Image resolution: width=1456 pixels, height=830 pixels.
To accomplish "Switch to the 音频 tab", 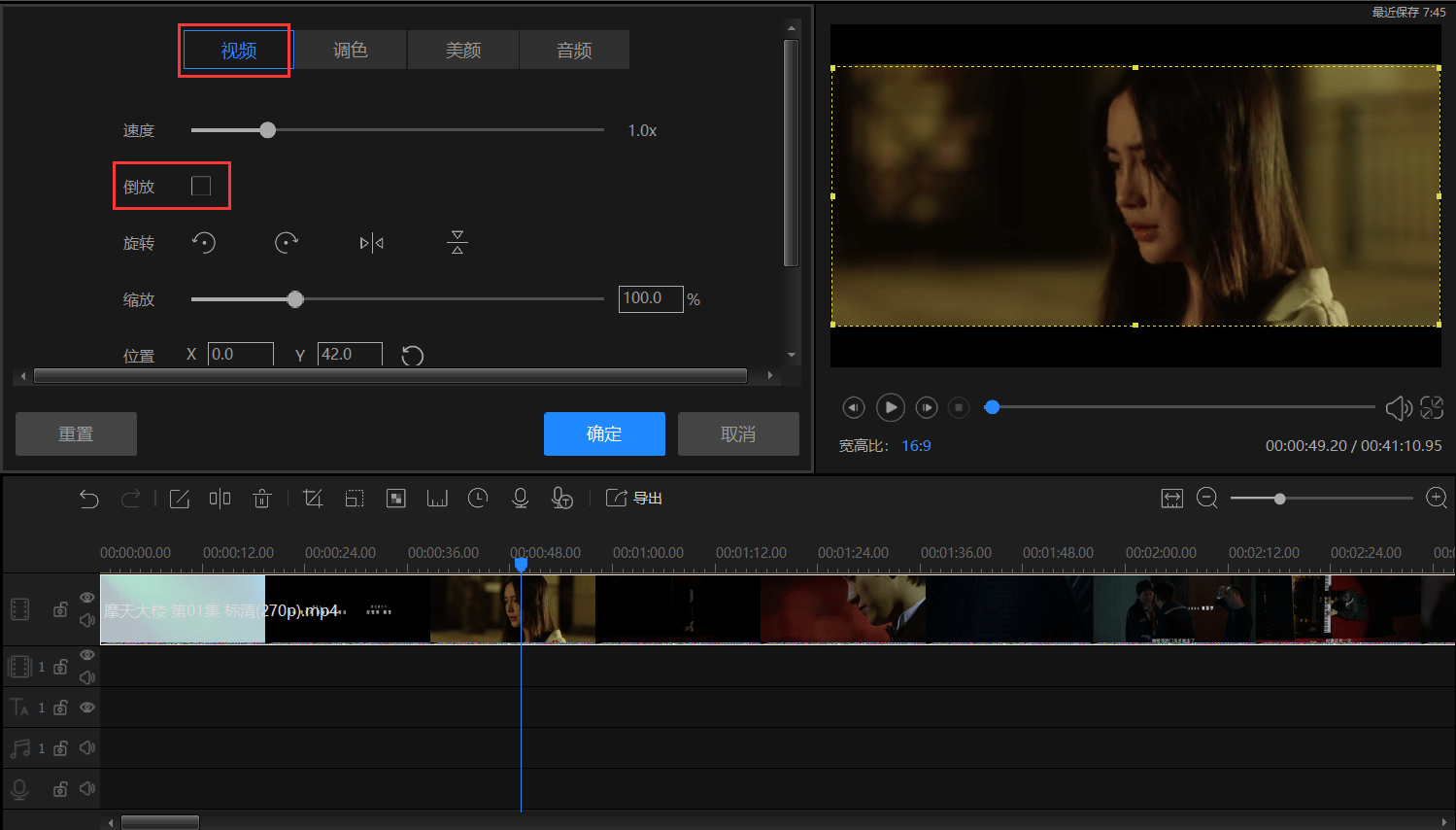I will tap(575, 50).
